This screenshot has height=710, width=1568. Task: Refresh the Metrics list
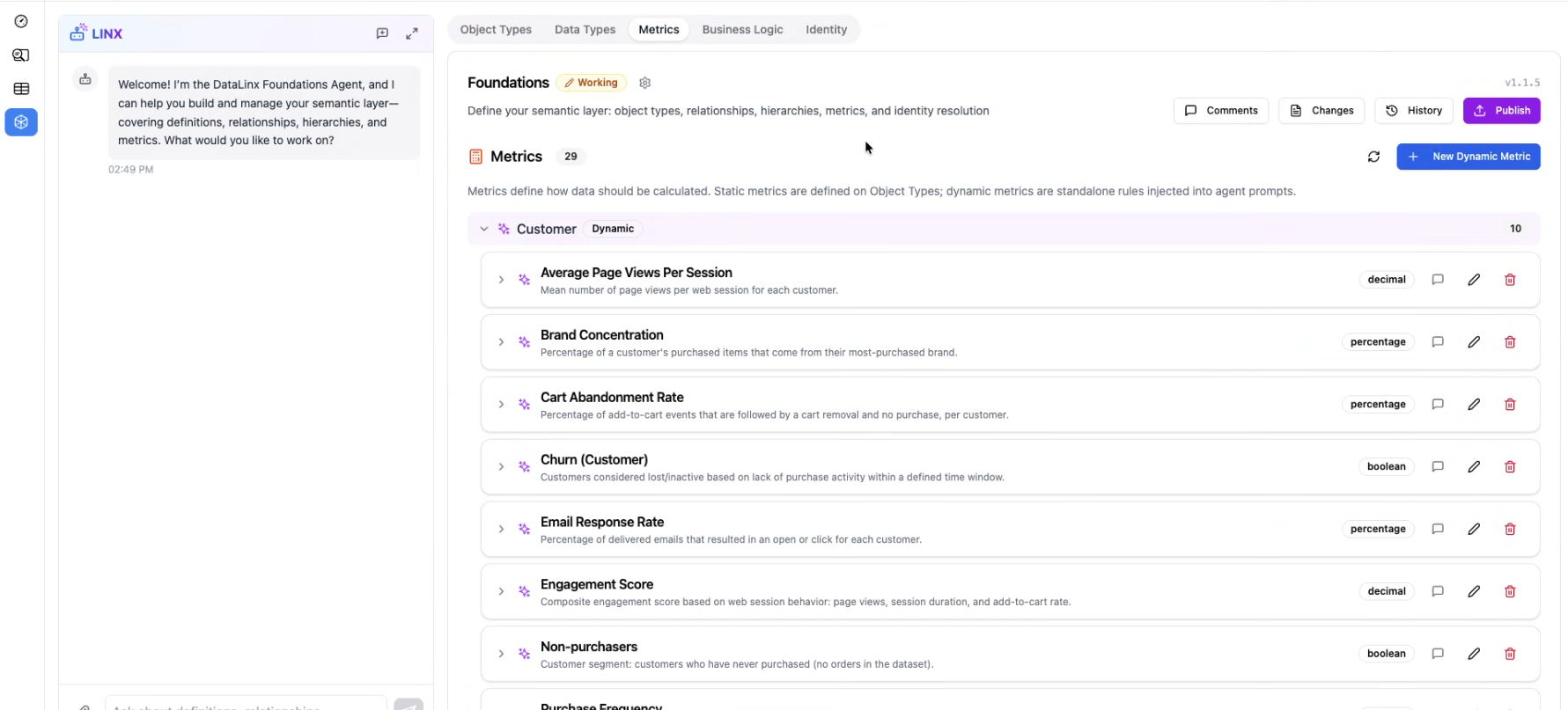click(x=1373, y=157)
